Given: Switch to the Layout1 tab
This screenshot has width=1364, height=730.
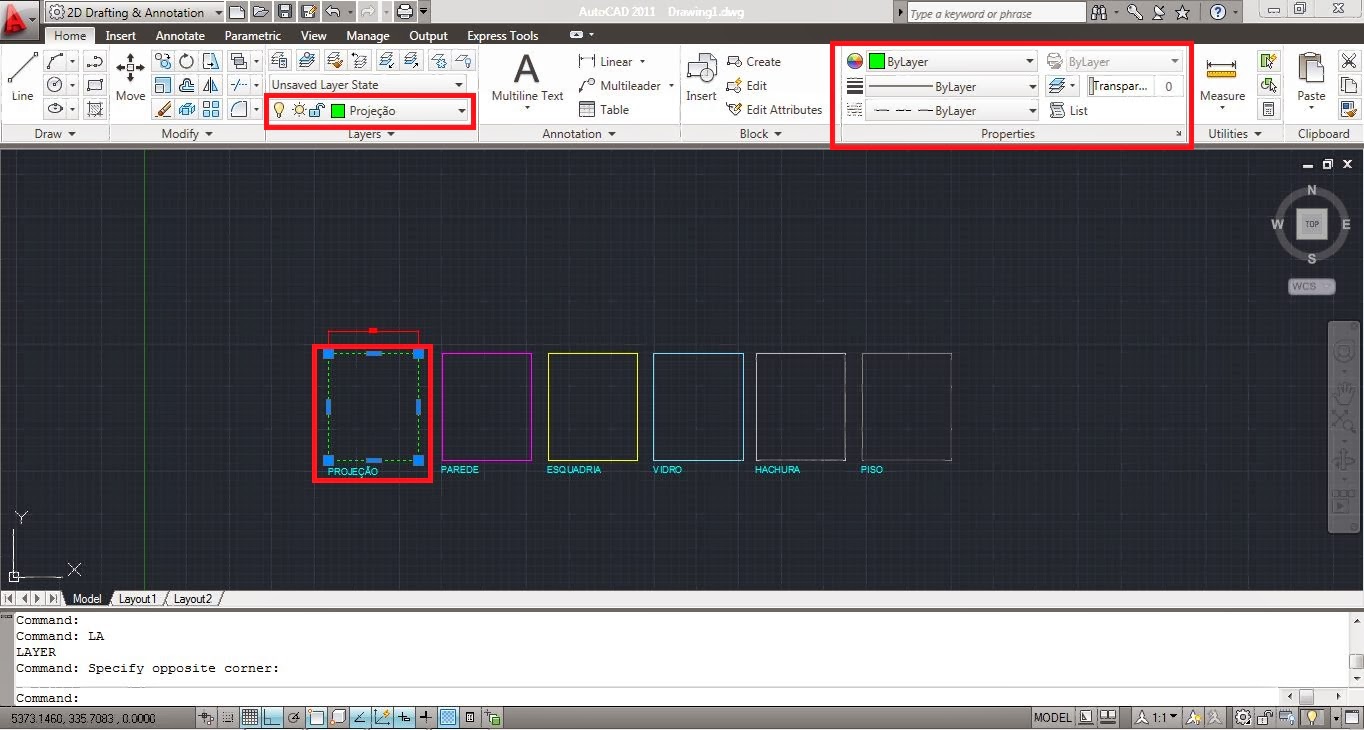Looking at the screenshot, I should click(137, 598).
